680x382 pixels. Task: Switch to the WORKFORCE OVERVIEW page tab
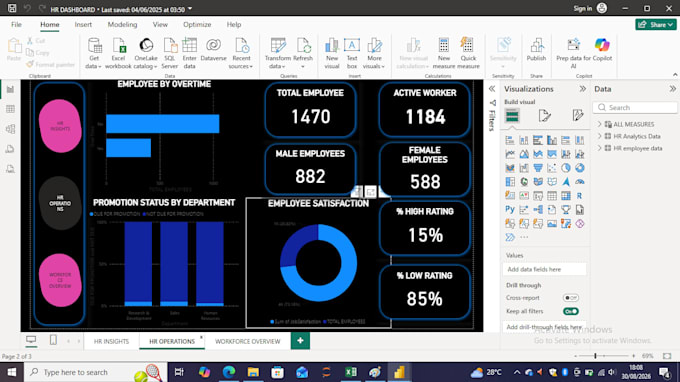pos(248,341)
